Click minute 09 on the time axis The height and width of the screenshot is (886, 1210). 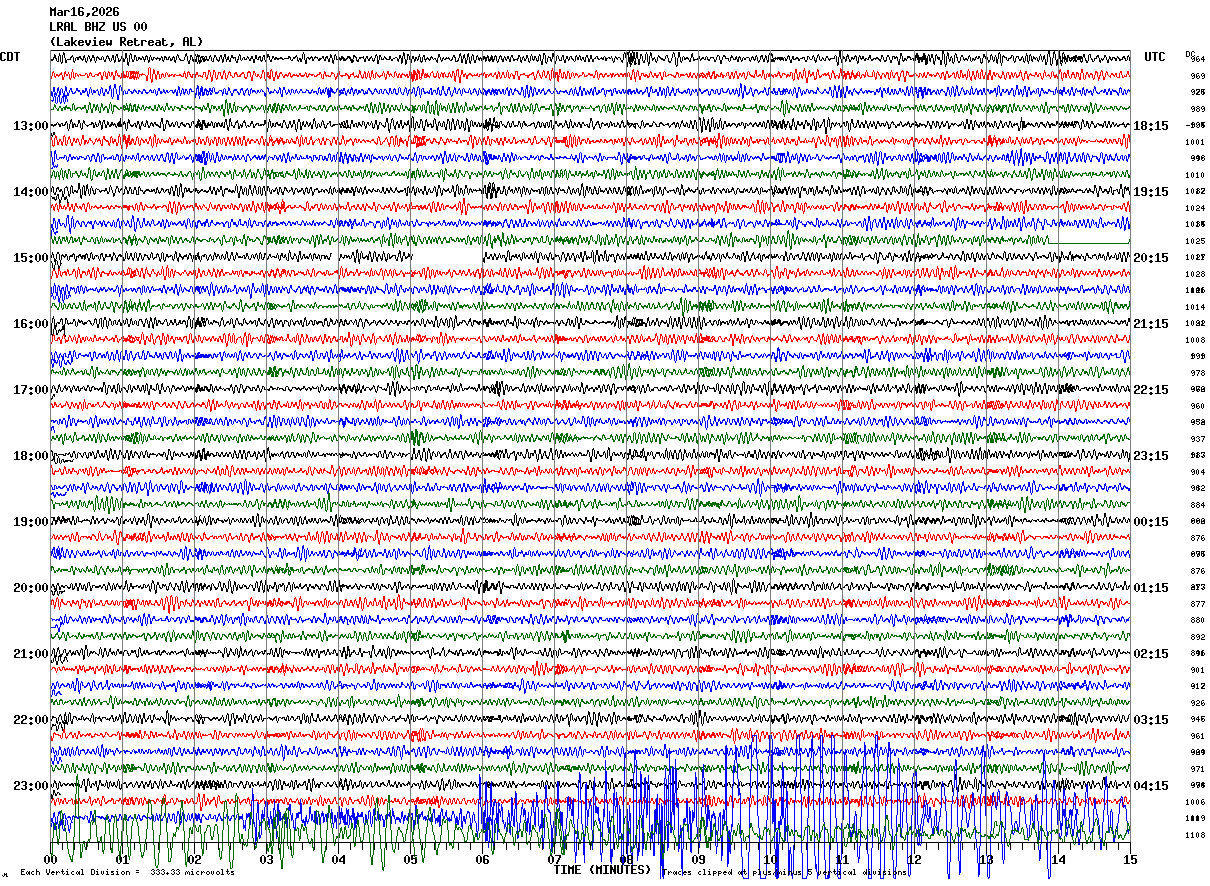pyautogui.click(x=698, y=860)
